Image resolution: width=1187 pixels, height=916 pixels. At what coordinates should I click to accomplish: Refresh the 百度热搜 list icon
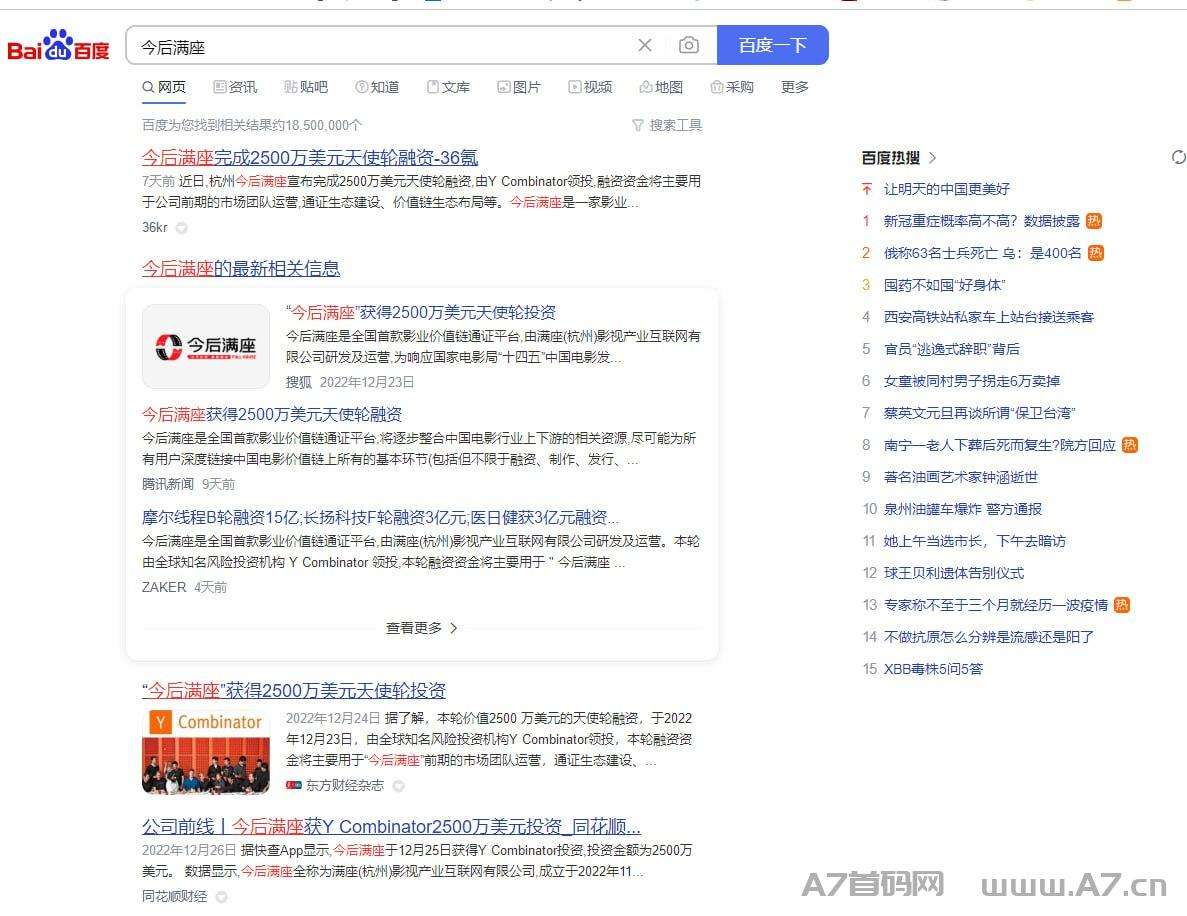point(1179,157)
